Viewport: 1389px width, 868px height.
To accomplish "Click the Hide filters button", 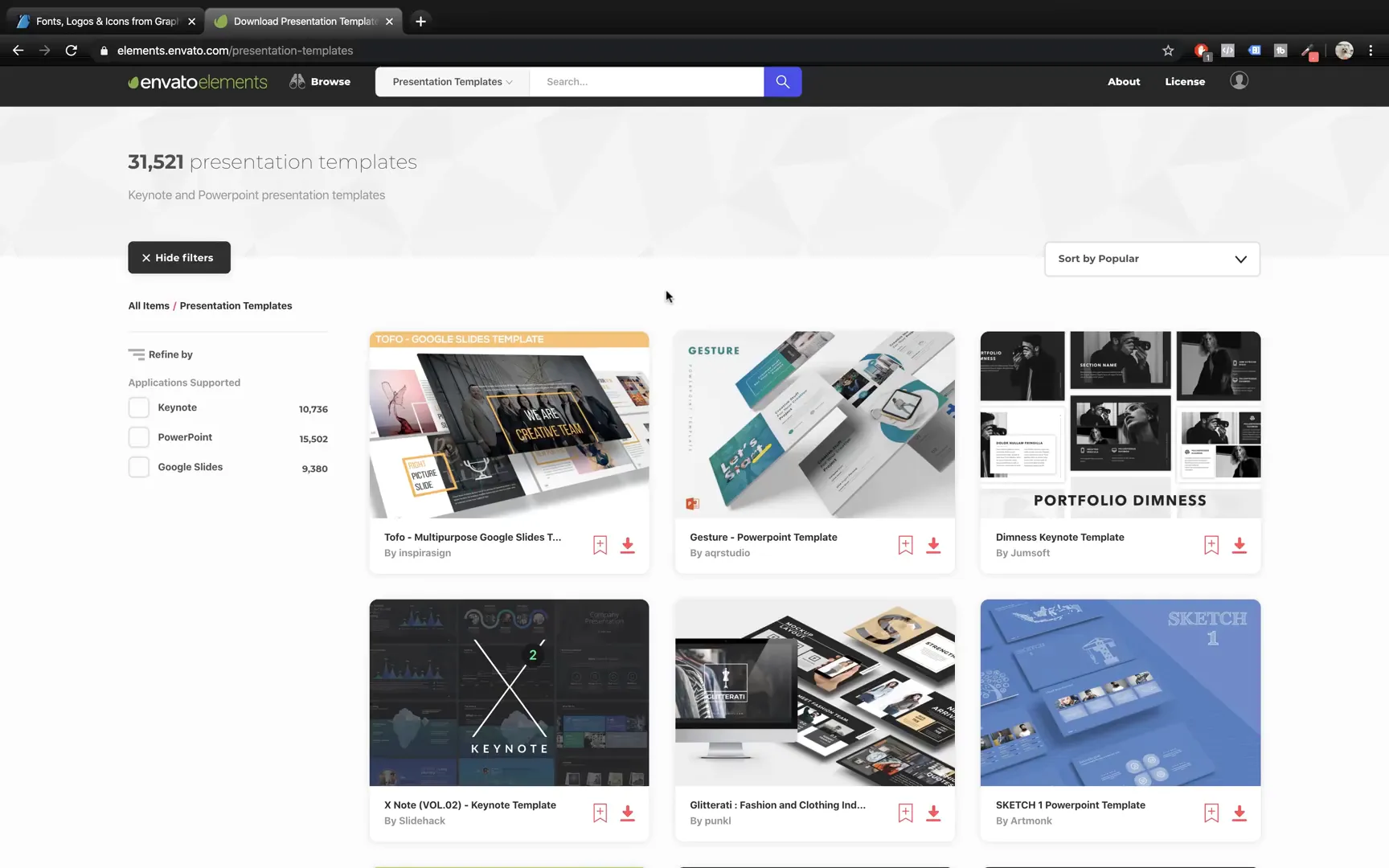I will click(x=178, y=257).
